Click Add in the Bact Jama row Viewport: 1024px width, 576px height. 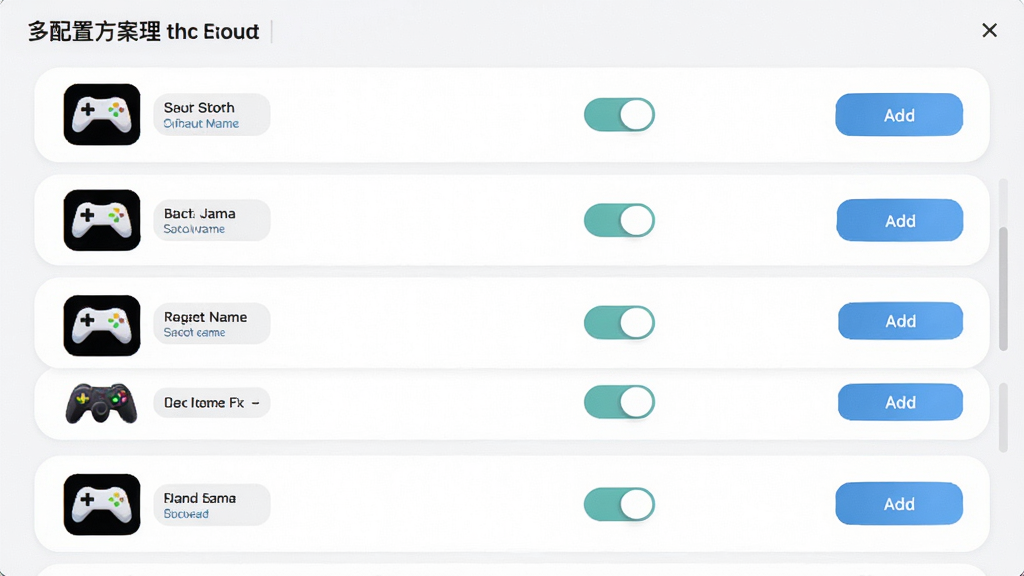click(900, 221)
